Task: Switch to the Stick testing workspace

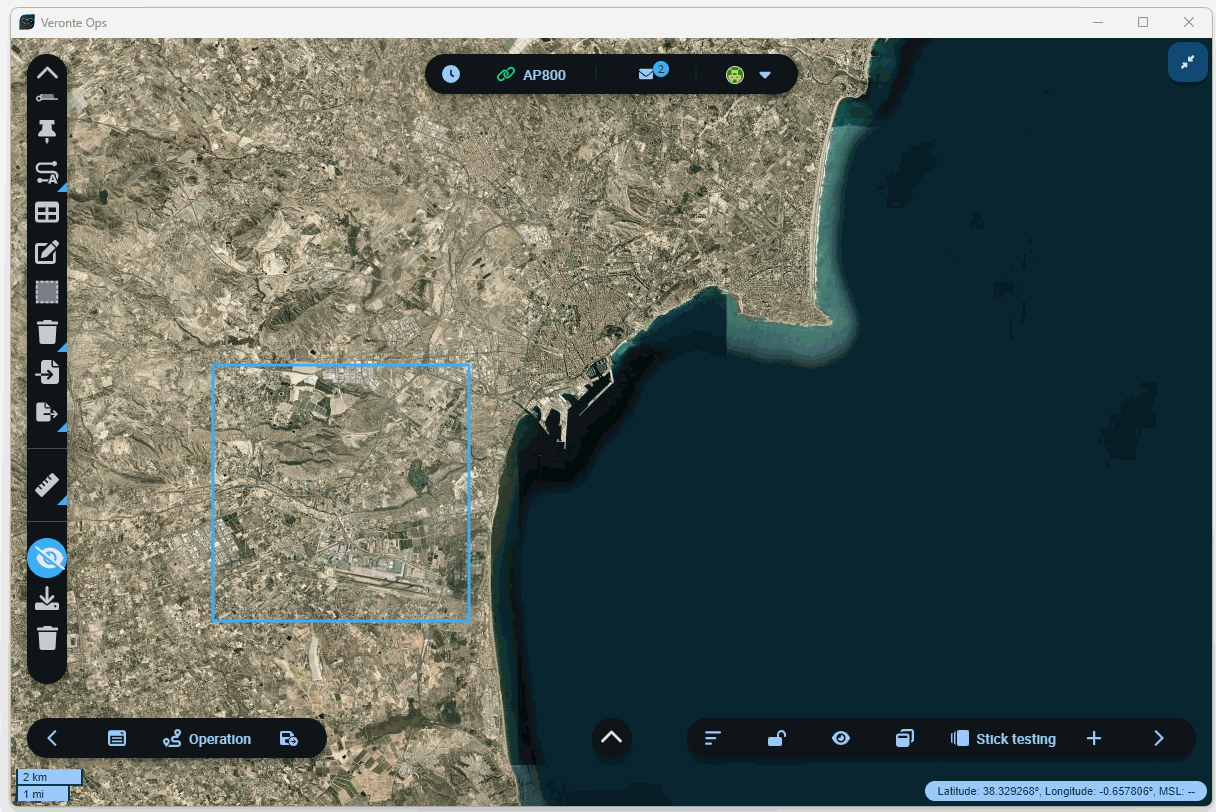Action: [x=1003, y=739]
